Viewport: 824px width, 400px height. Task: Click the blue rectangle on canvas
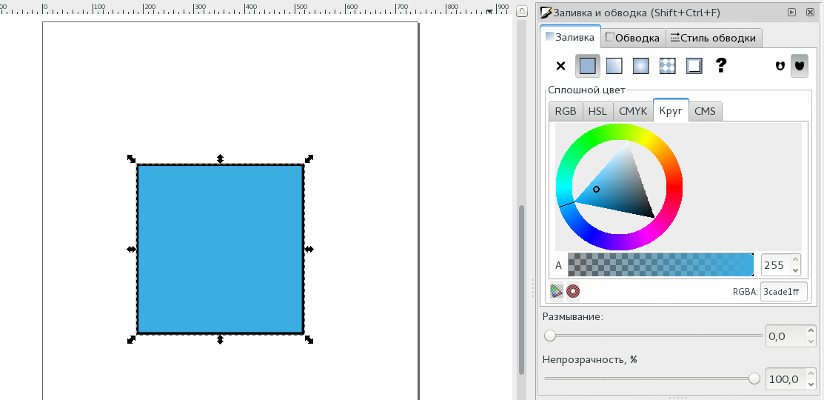[220, 249]
